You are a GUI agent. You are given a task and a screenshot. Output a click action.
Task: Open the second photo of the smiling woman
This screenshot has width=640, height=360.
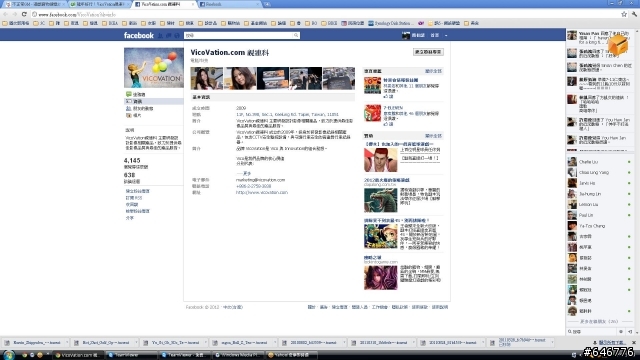tap(240, 78)
